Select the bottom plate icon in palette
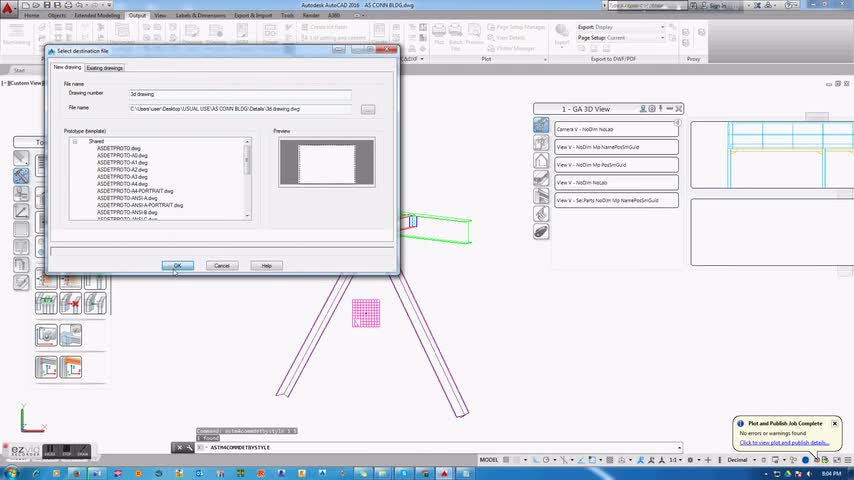The width and height of the screenshot is (854, 480). point(541,232)
